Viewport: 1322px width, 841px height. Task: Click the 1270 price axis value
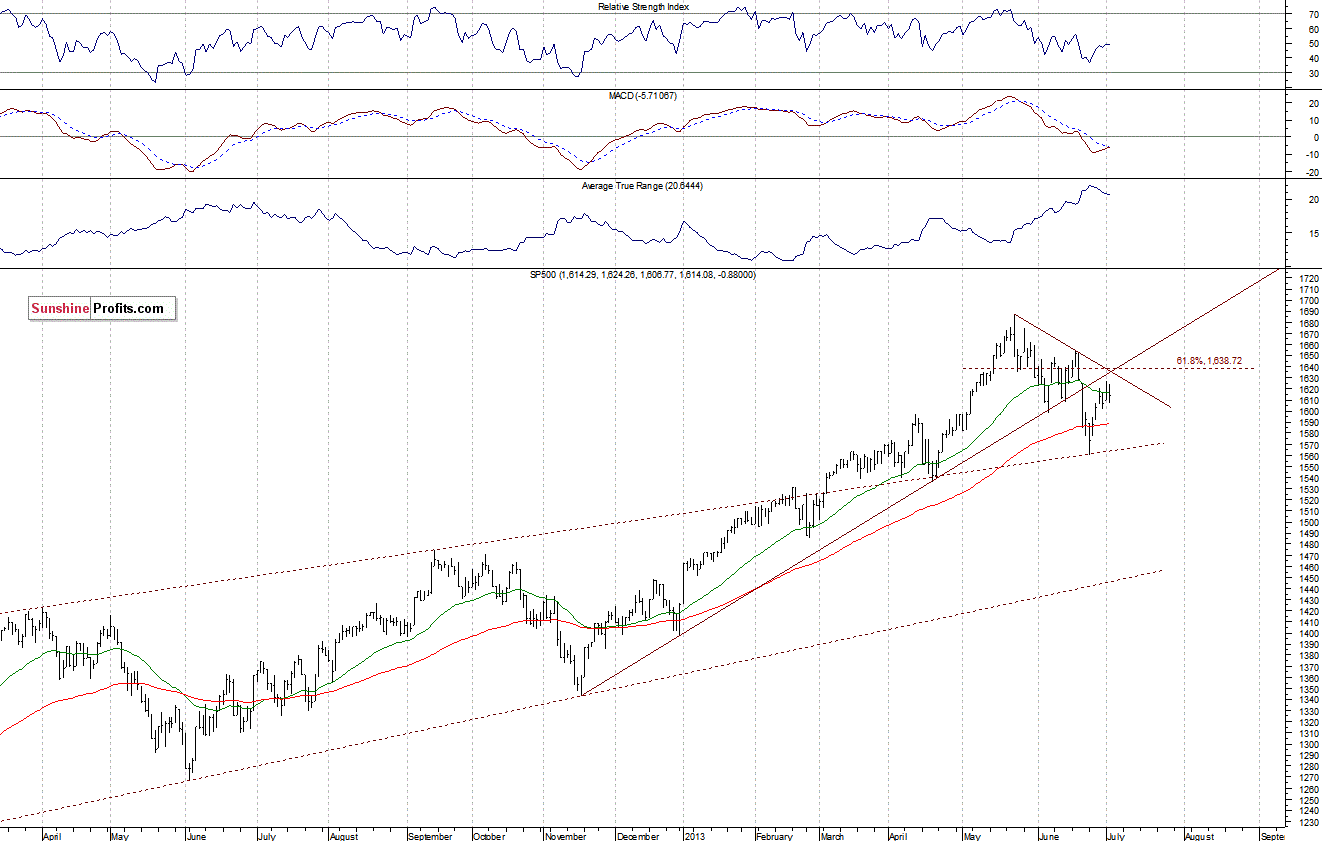1307,778
